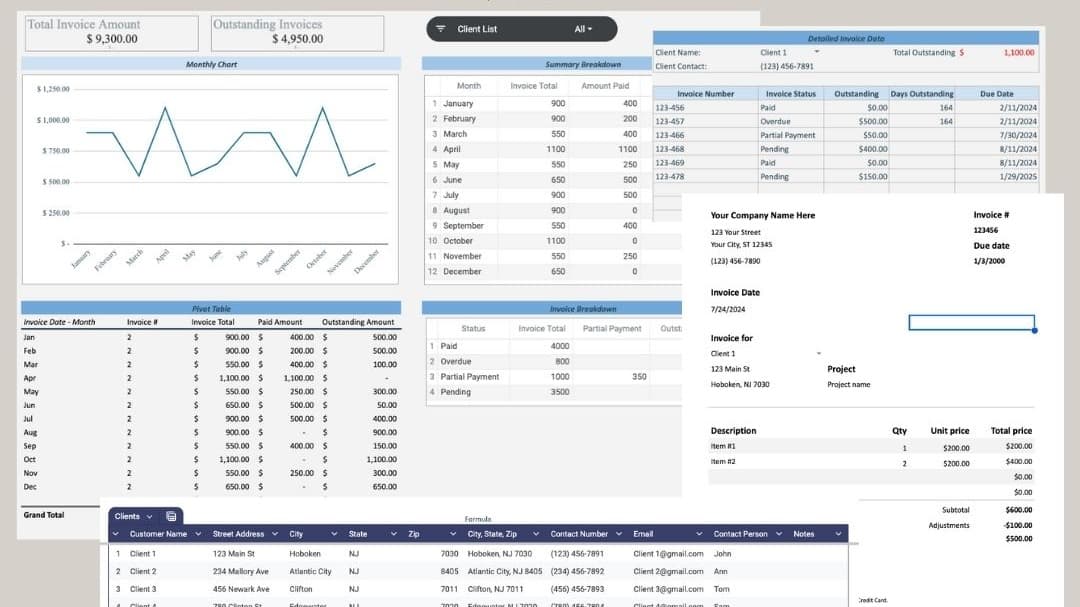Open the Street Address column filter arrow
The width and height of the screenshot is (1080, 607).
pos(275,534)
